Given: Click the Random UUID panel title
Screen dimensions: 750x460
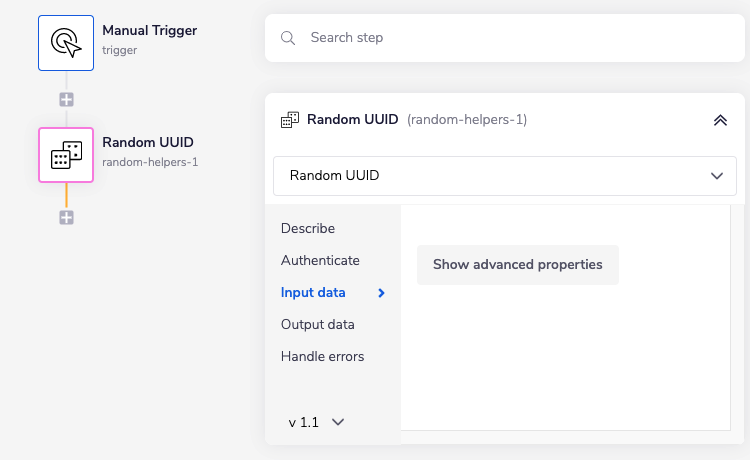Looking at the screenshot, I should 352,120.
